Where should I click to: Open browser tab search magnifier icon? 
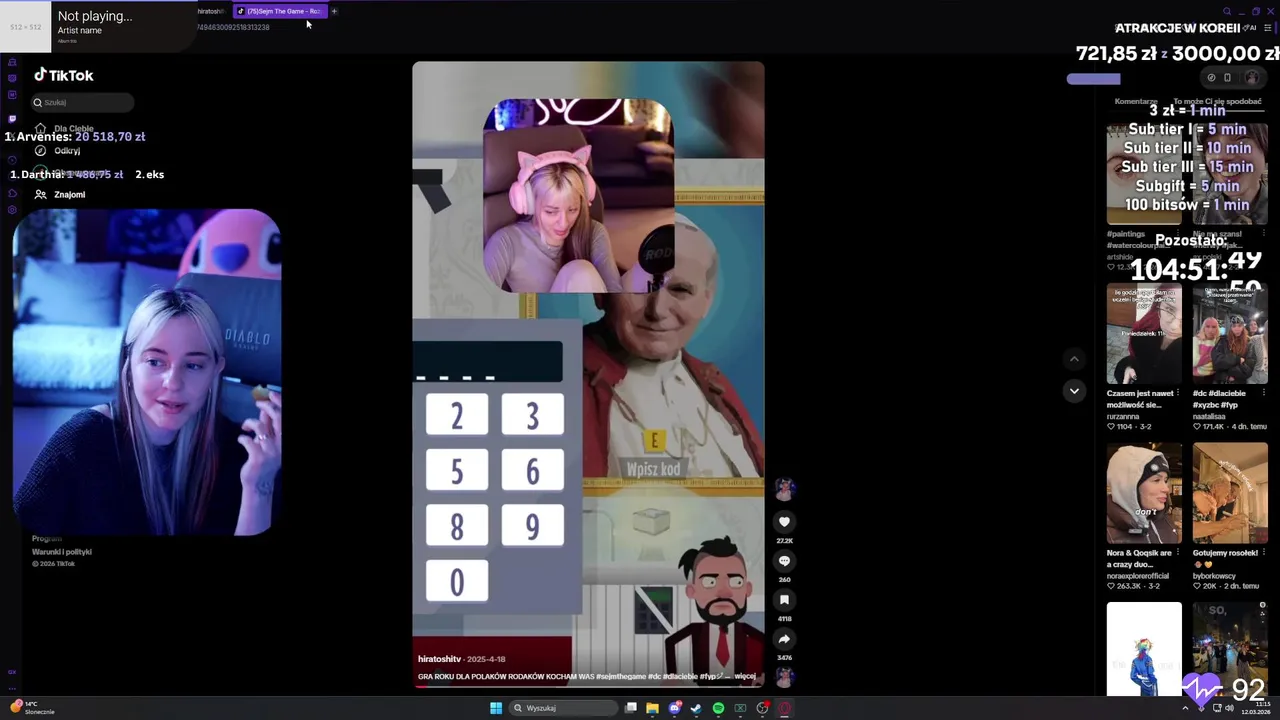[x=1227, y=12]
